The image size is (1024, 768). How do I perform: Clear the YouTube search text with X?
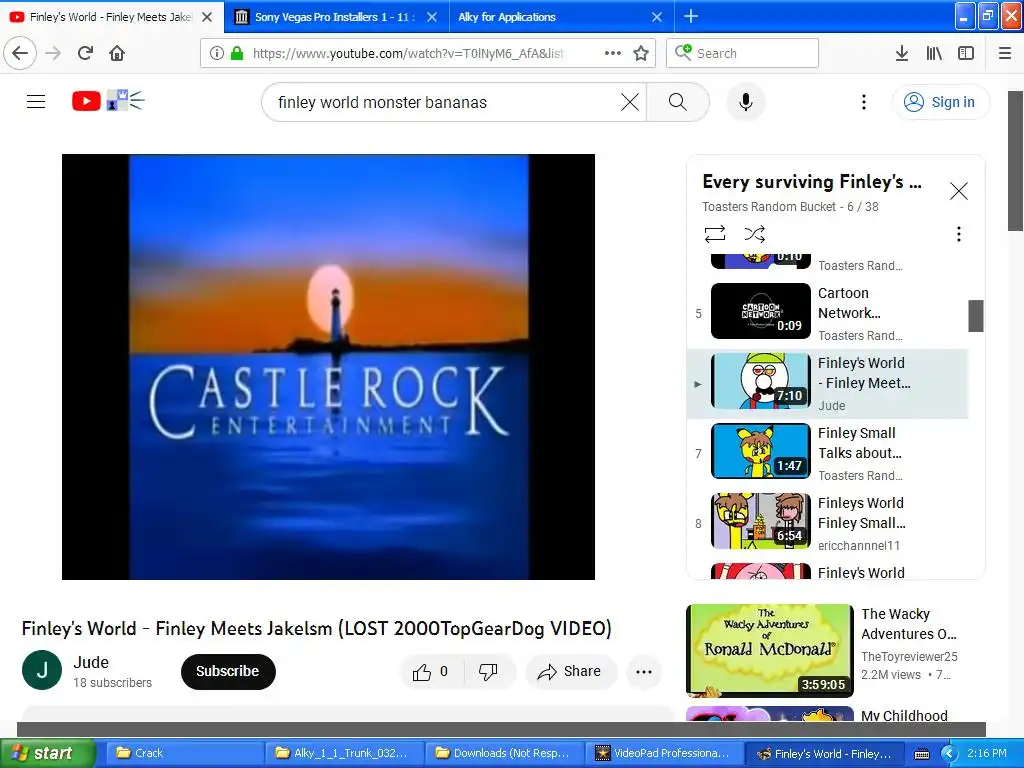[630, 102]
